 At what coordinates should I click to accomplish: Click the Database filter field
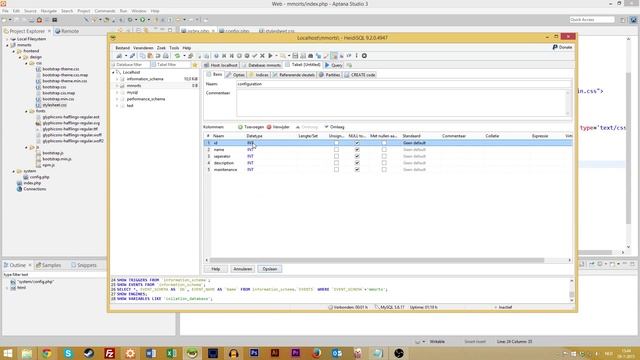coord(130,65)
